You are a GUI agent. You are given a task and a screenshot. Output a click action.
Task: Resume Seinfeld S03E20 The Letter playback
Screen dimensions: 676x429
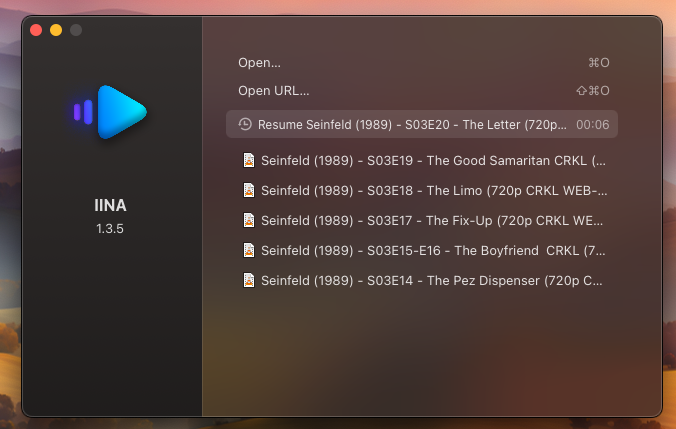pyautogui.click(x=412, y=125)
